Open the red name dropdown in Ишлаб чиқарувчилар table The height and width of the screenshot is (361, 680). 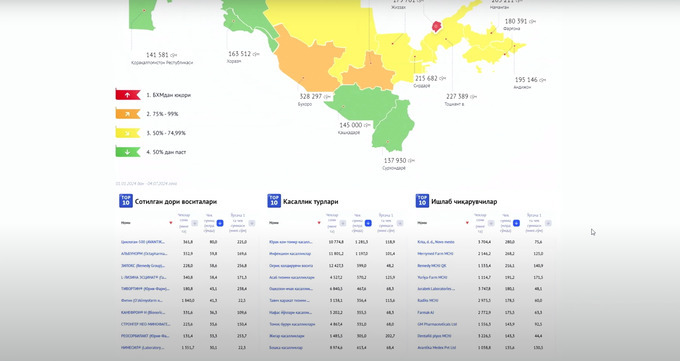467,223
